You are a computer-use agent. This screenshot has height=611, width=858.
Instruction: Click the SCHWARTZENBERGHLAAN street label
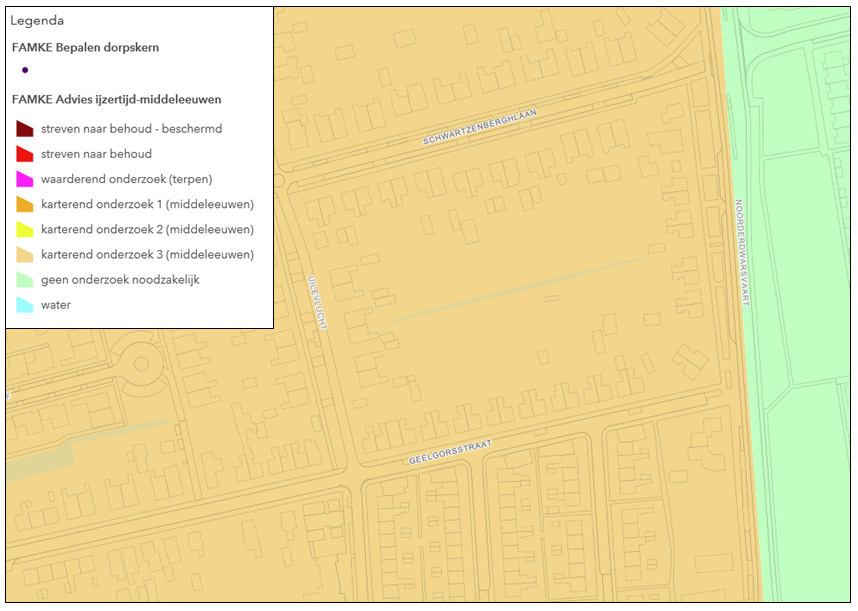click(479, 127)
